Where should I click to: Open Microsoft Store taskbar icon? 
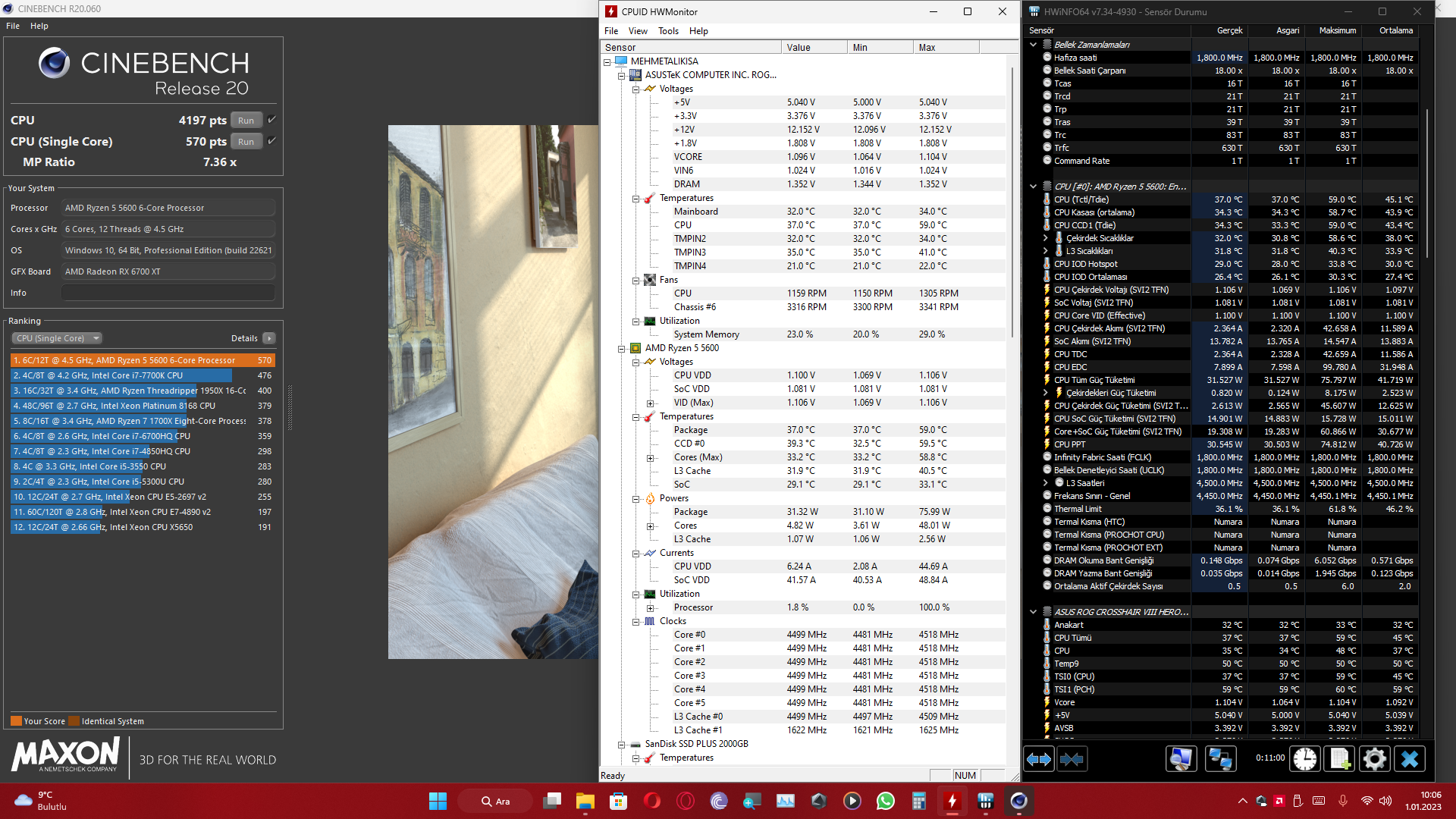coord(618,801)
